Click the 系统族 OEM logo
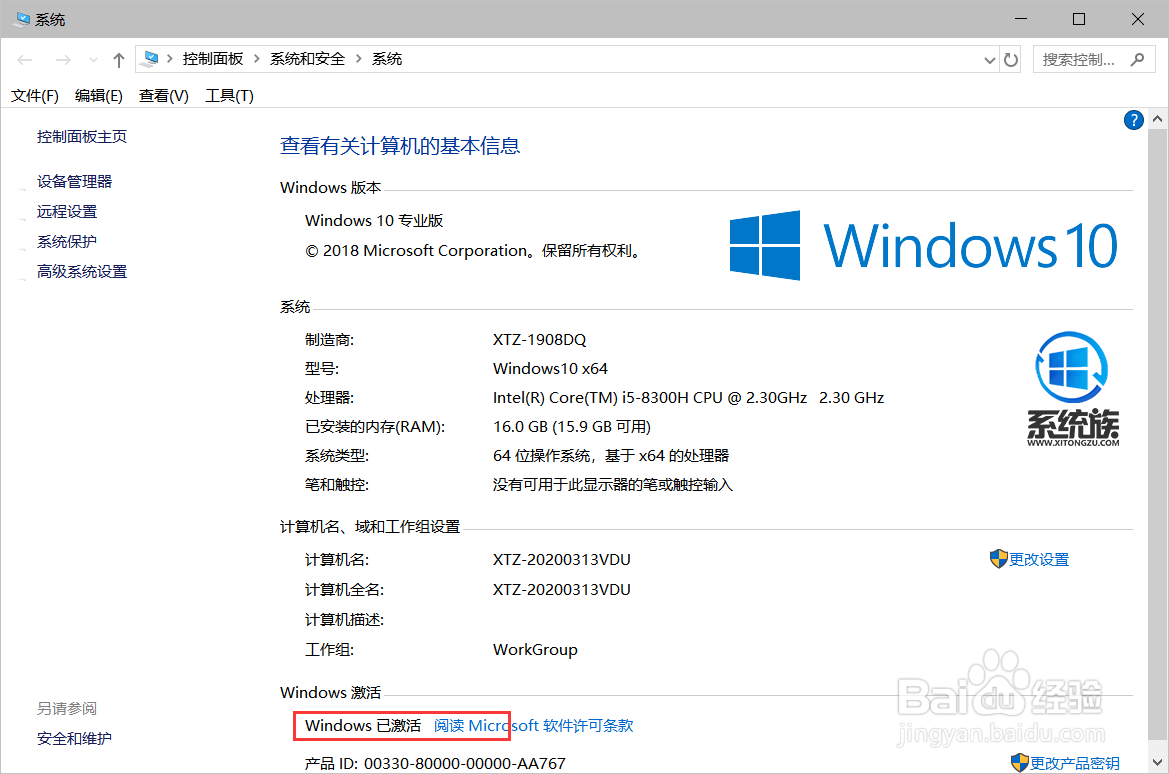The width and height of the screenshot is (1169, 774). click(x=1073, y=389)
